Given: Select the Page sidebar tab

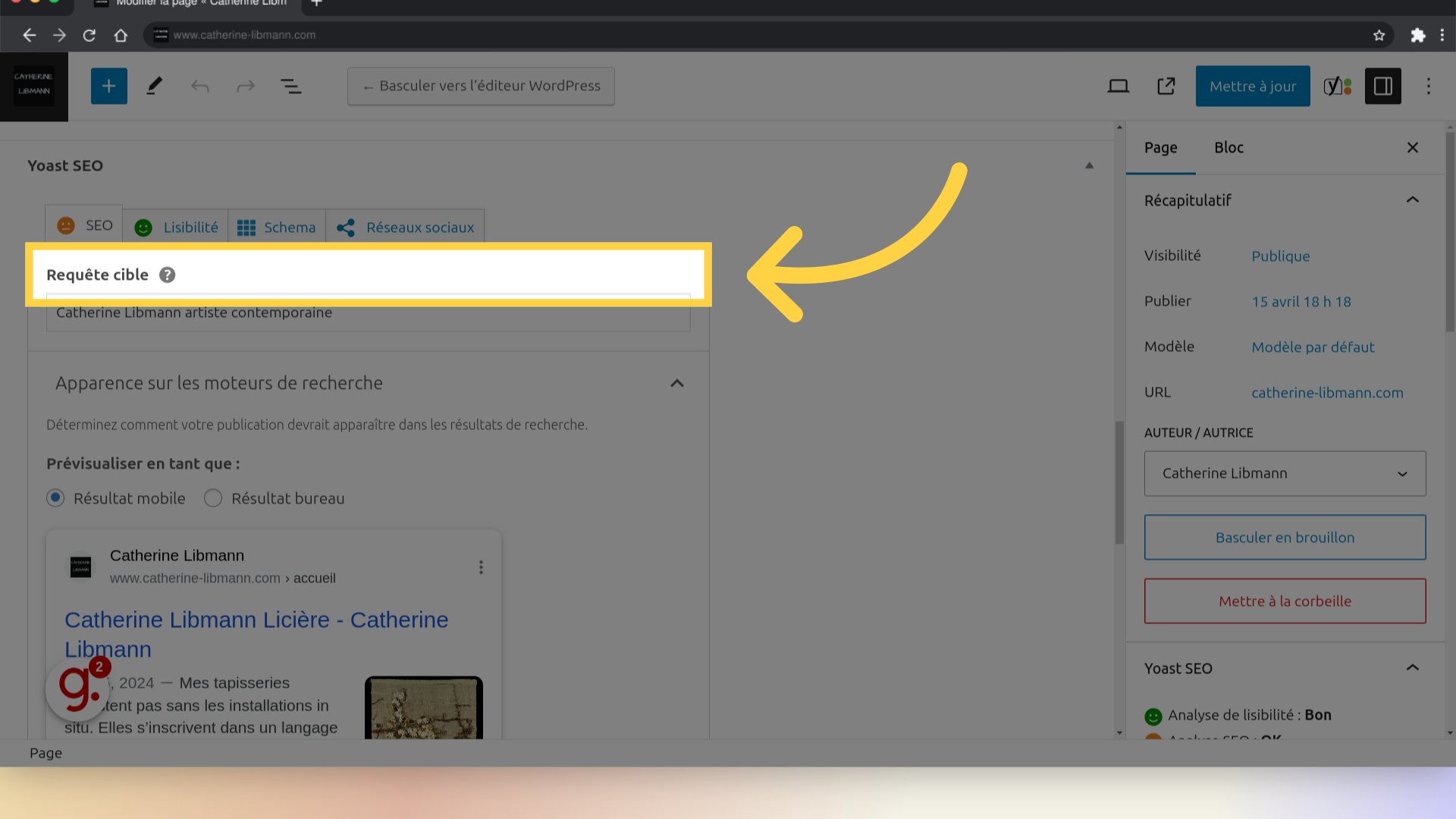Looking at the screenshot, I should click(x=1160, y=148).
